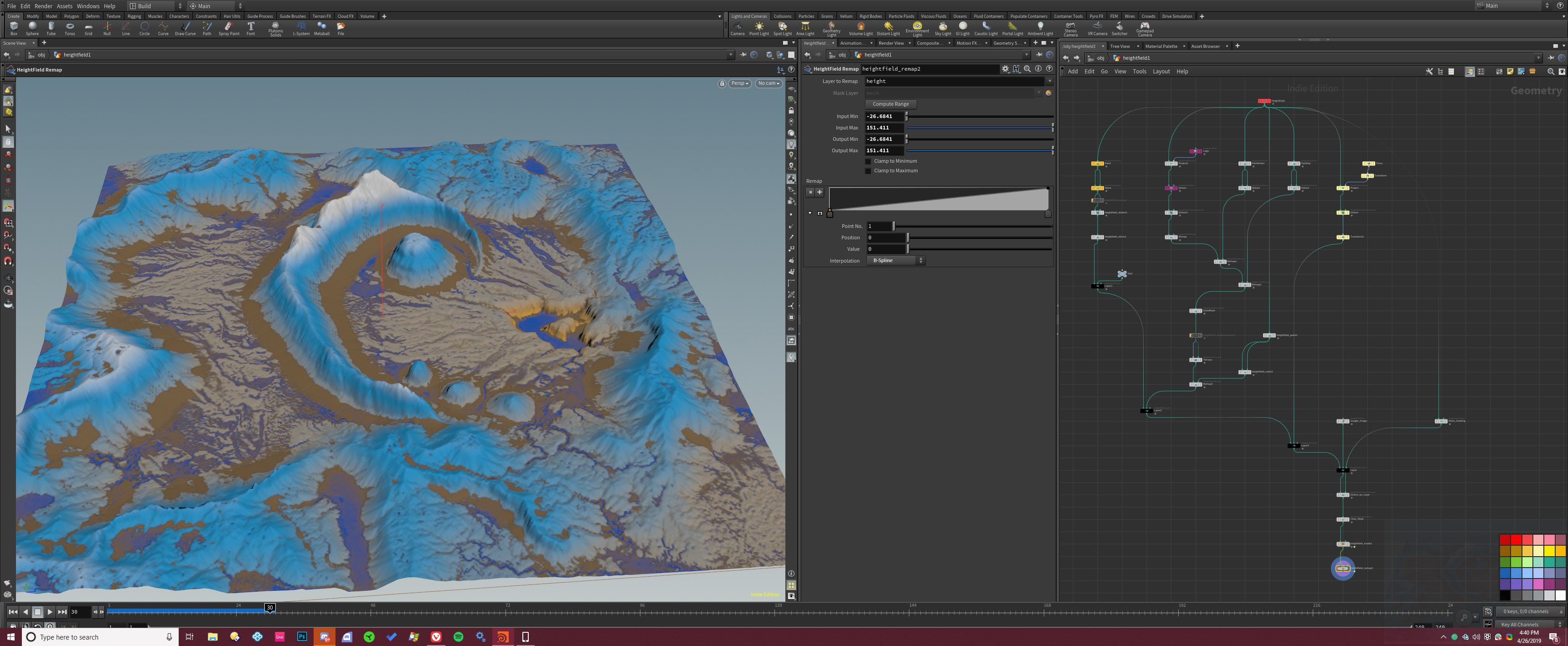1568x646 pixels.
Task: Select the Torus shelf tool
Action: coord(70,27)
